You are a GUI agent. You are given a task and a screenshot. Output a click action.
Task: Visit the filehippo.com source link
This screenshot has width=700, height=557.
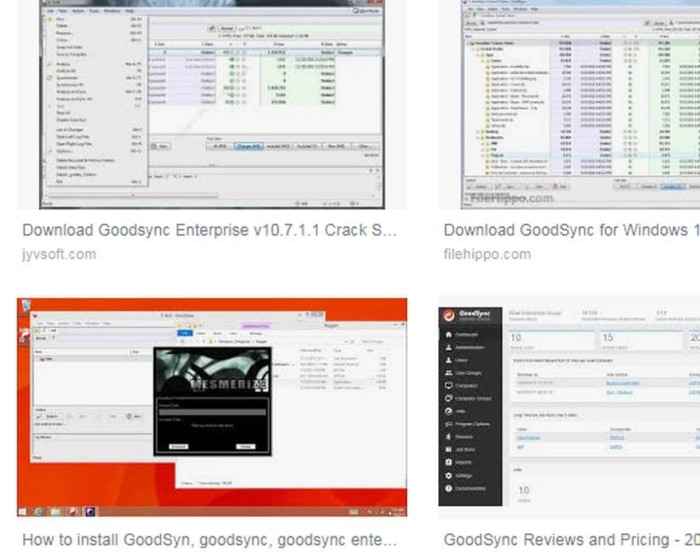487,254
